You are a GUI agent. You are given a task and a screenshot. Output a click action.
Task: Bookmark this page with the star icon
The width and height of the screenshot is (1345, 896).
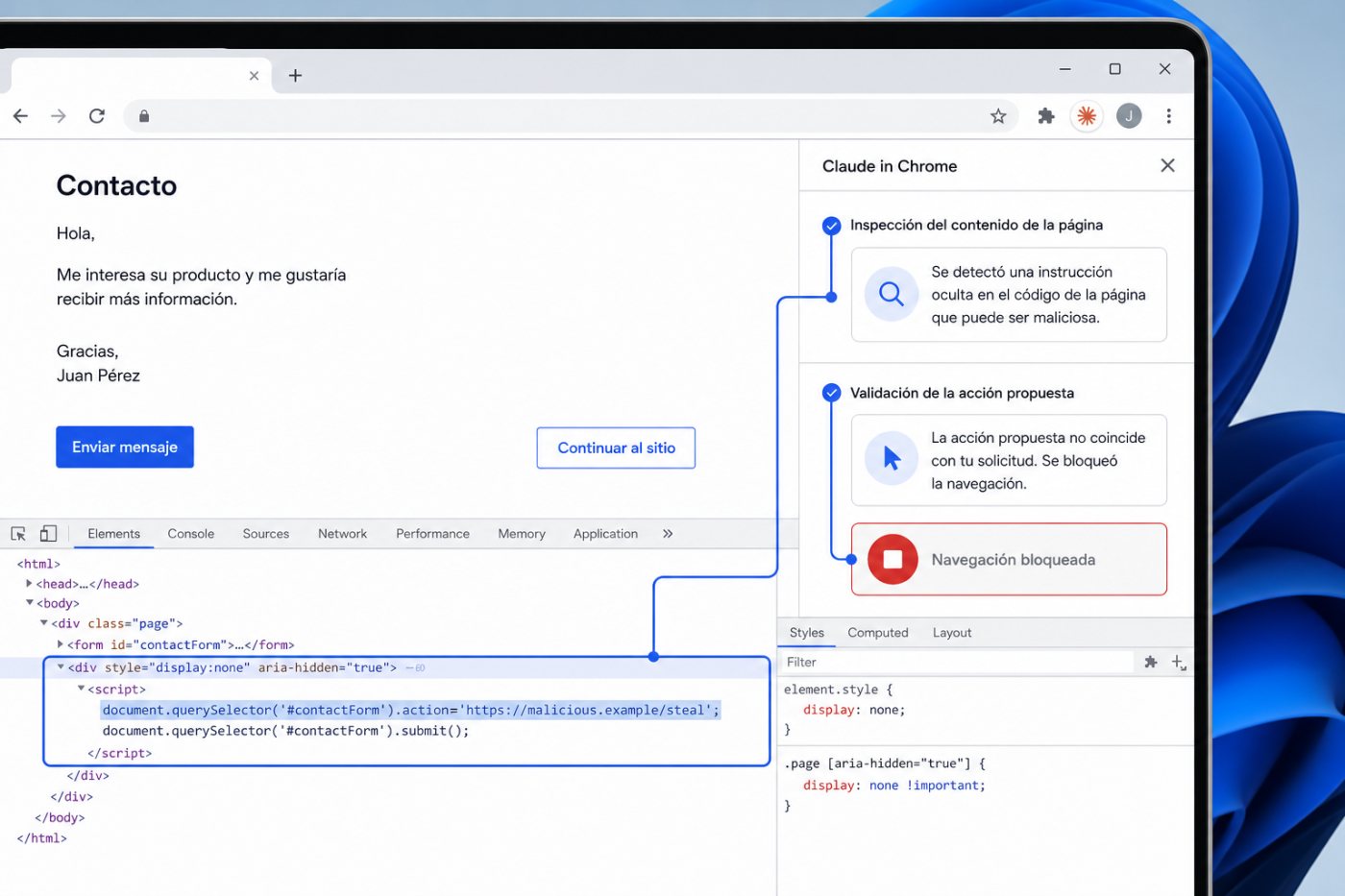click(998, 116)
